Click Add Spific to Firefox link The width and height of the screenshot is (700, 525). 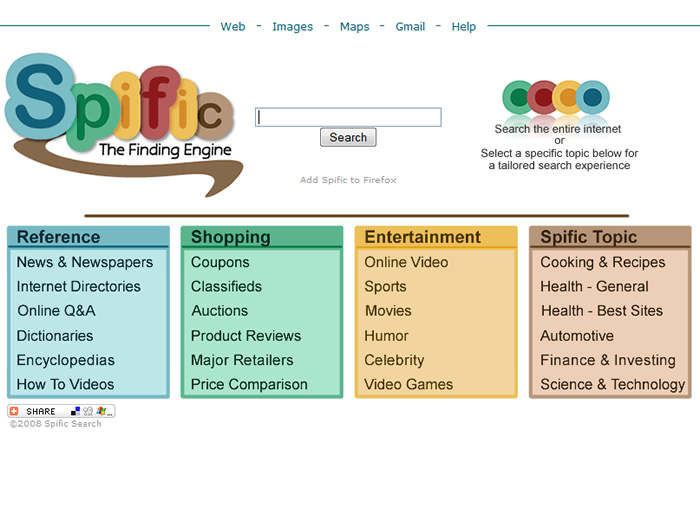[x=348, y=180]
